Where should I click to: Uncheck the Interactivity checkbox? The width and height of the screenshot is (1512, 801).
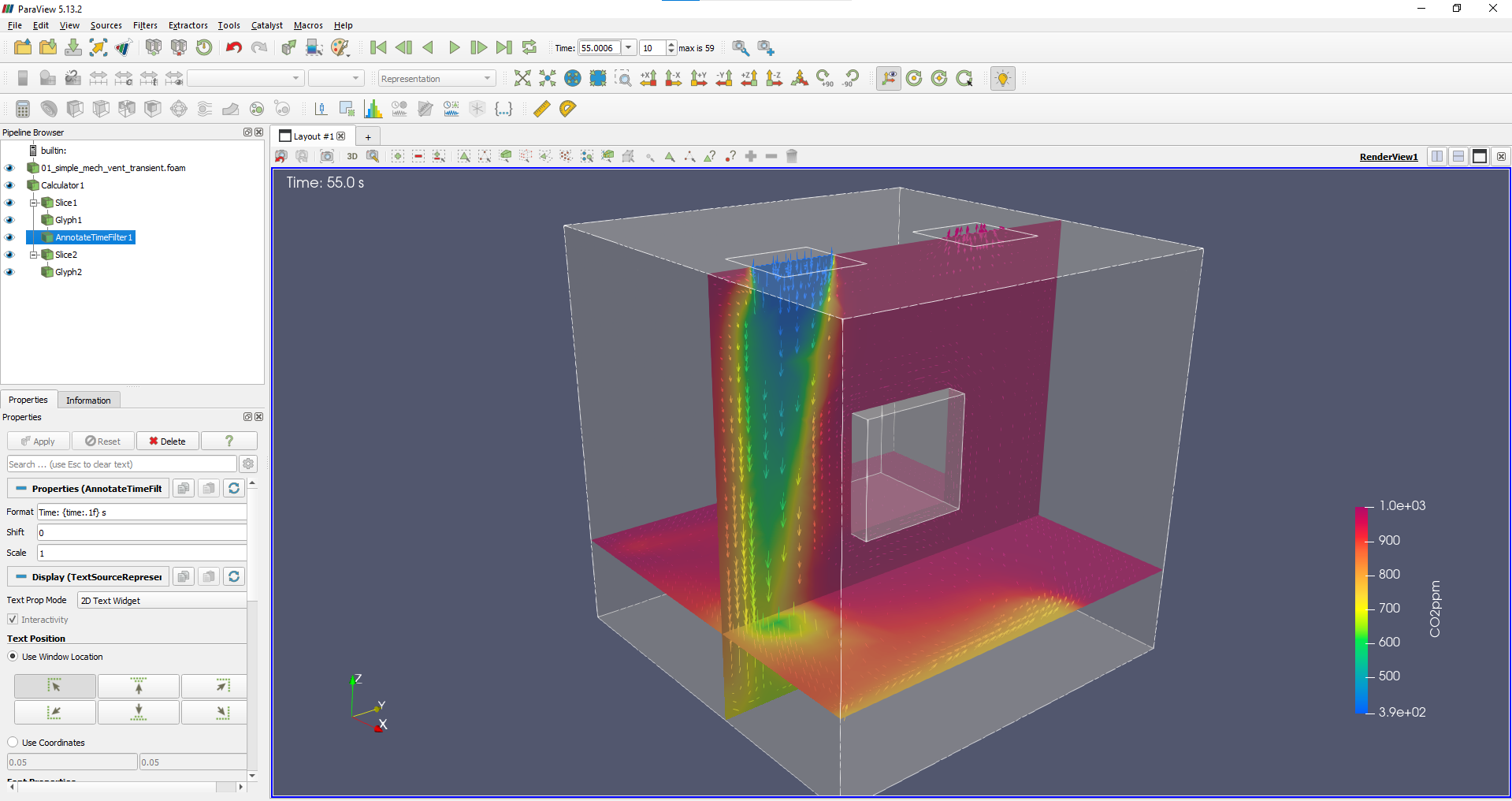point(13,620)
